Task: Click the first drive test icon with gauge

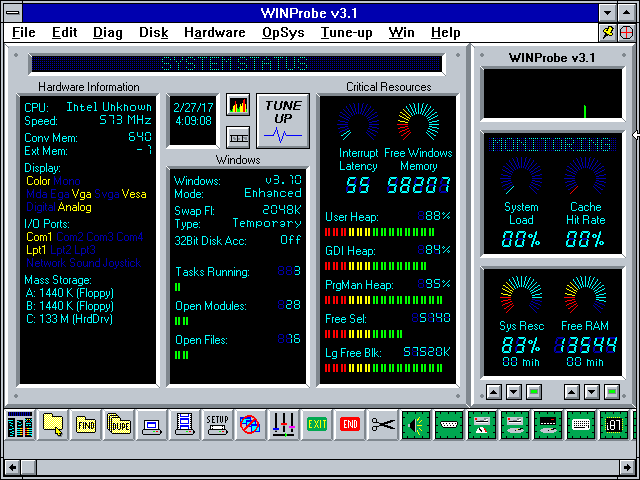Action: pyautogui.click(x=482, y=425)
